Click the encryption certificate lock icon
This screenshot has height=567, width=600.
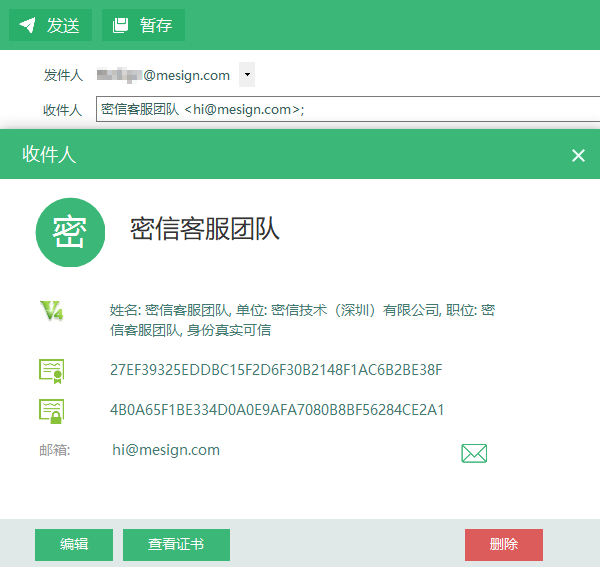(52, 411)
